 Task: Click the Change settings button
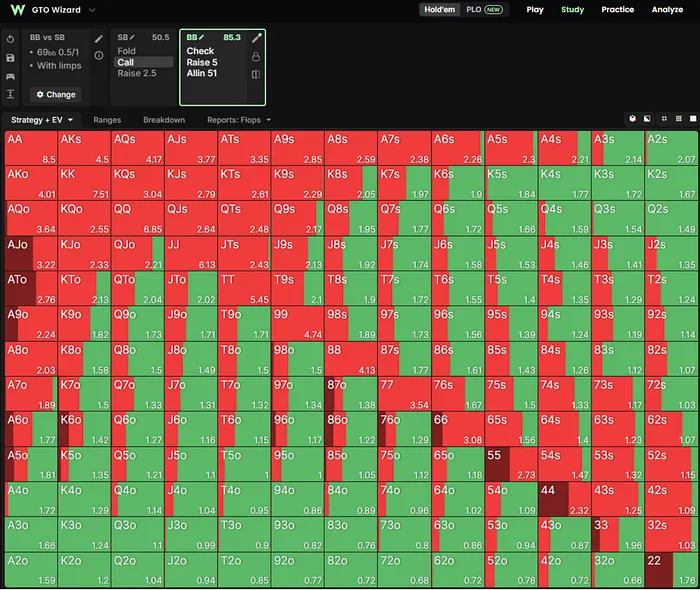(56, 95)
